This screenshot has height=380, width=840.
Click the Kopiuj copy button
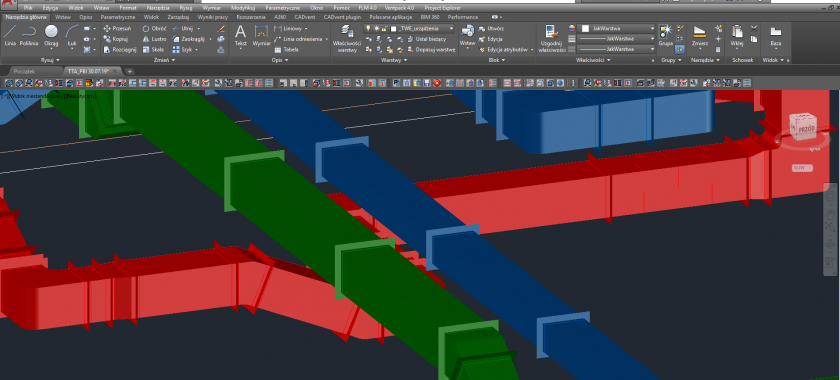pos(116,39)
